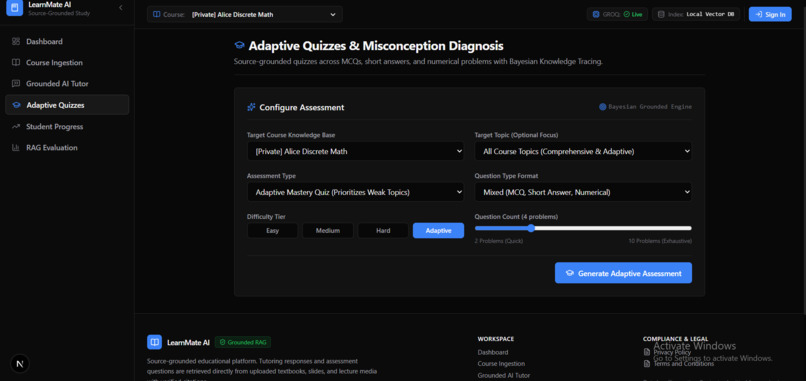This screenshot has width=806, height=381.
Task: Click the RAG Evaluation bar chart icon
Action: [16, 148]
